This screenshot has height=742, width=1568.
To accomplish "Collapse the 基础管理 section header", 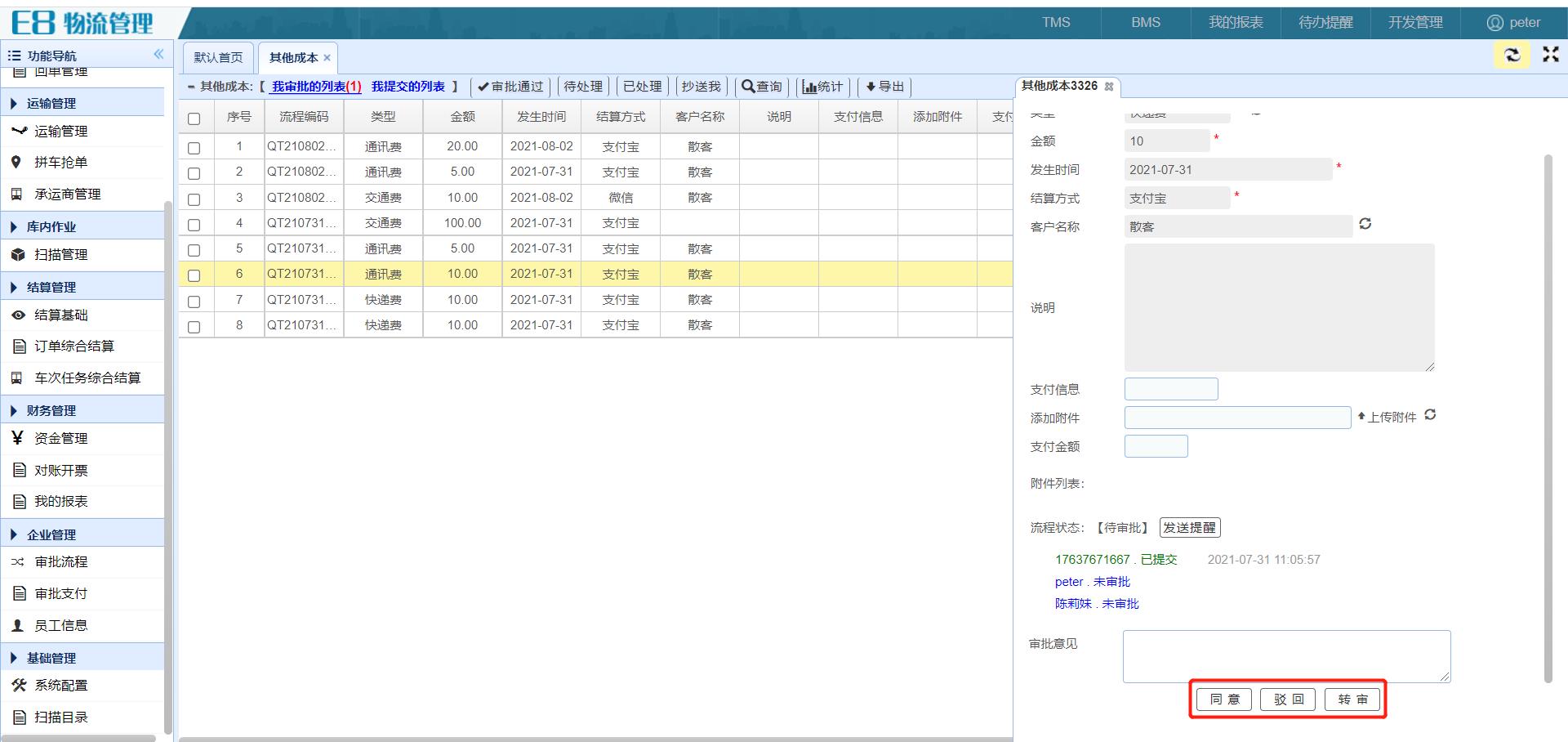I will 82,658.
